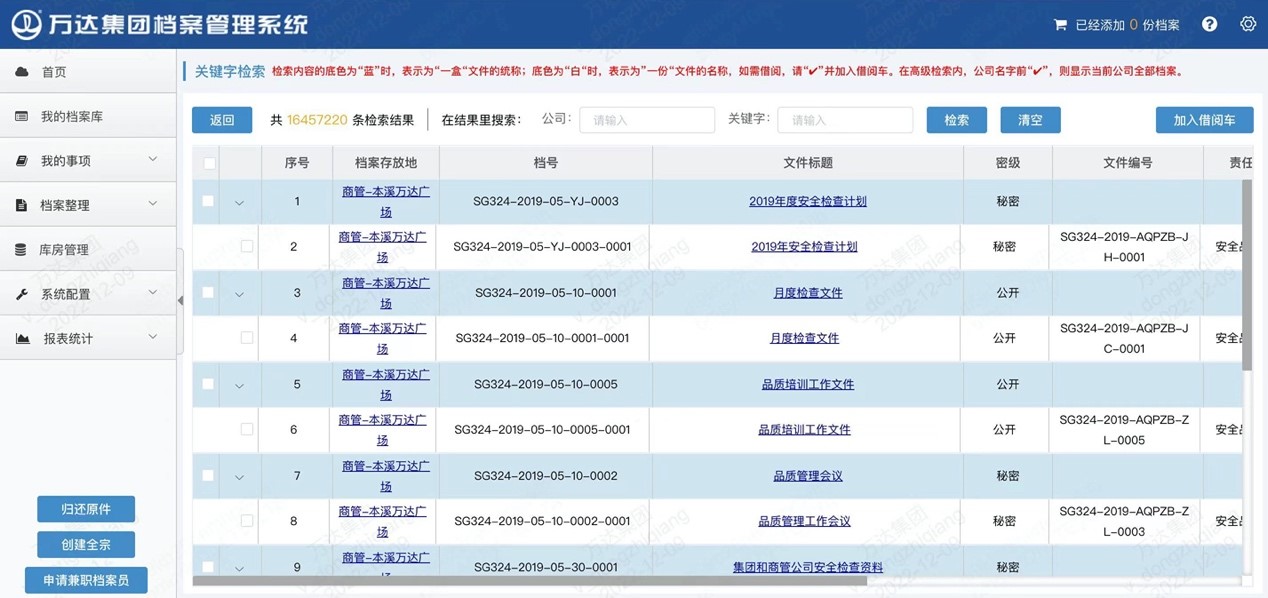Viewport: 1268px width, 598px height.
Task: Click the 我的档案库 archive icon
Action: [21, 117]
